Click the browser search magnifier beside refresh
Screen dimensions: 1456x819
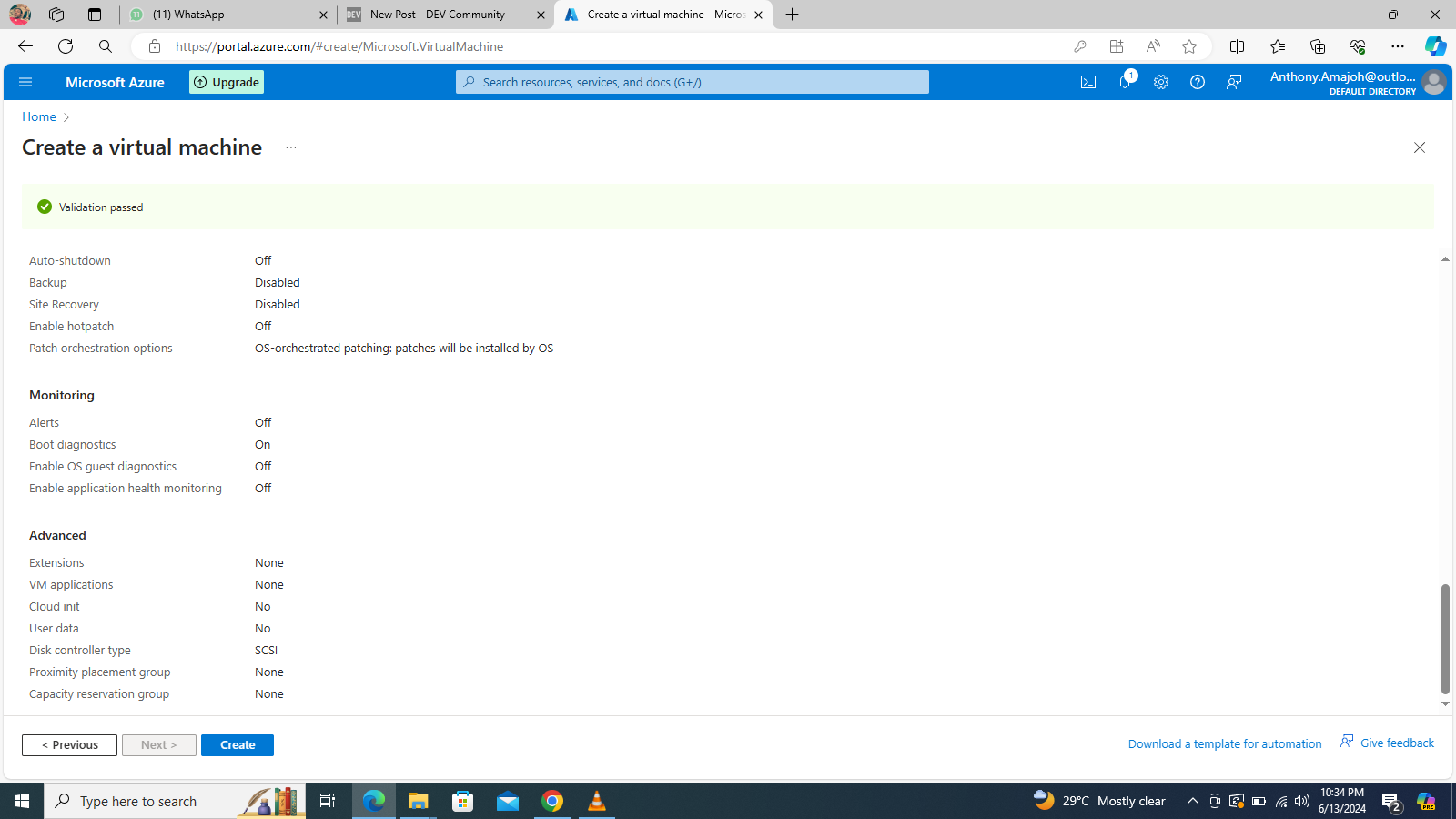(x=106, y=46)
